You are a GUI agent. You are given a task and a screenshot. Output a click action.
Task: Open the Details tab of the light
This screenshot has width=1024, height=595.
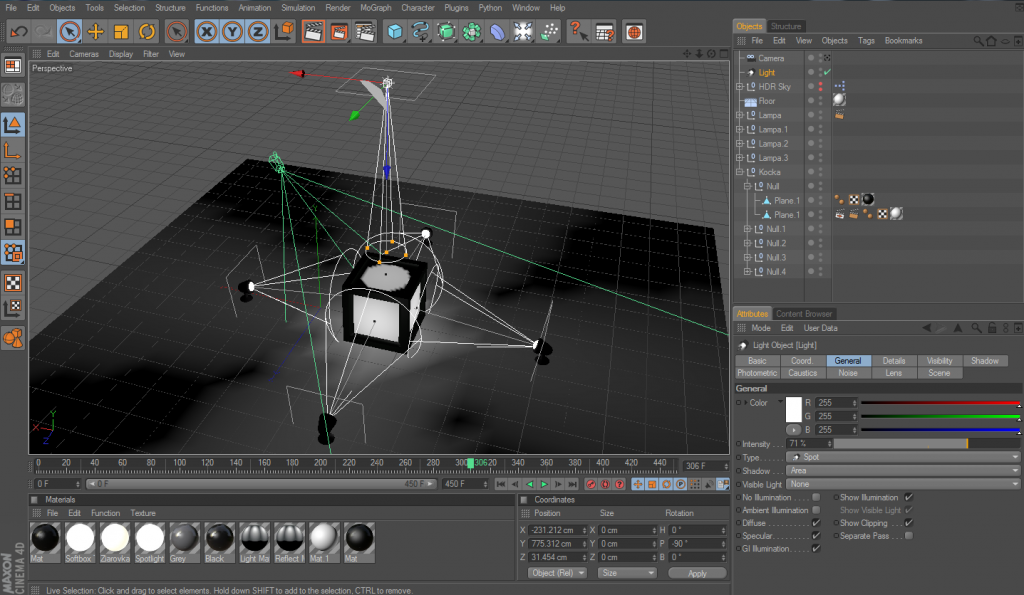893,361
